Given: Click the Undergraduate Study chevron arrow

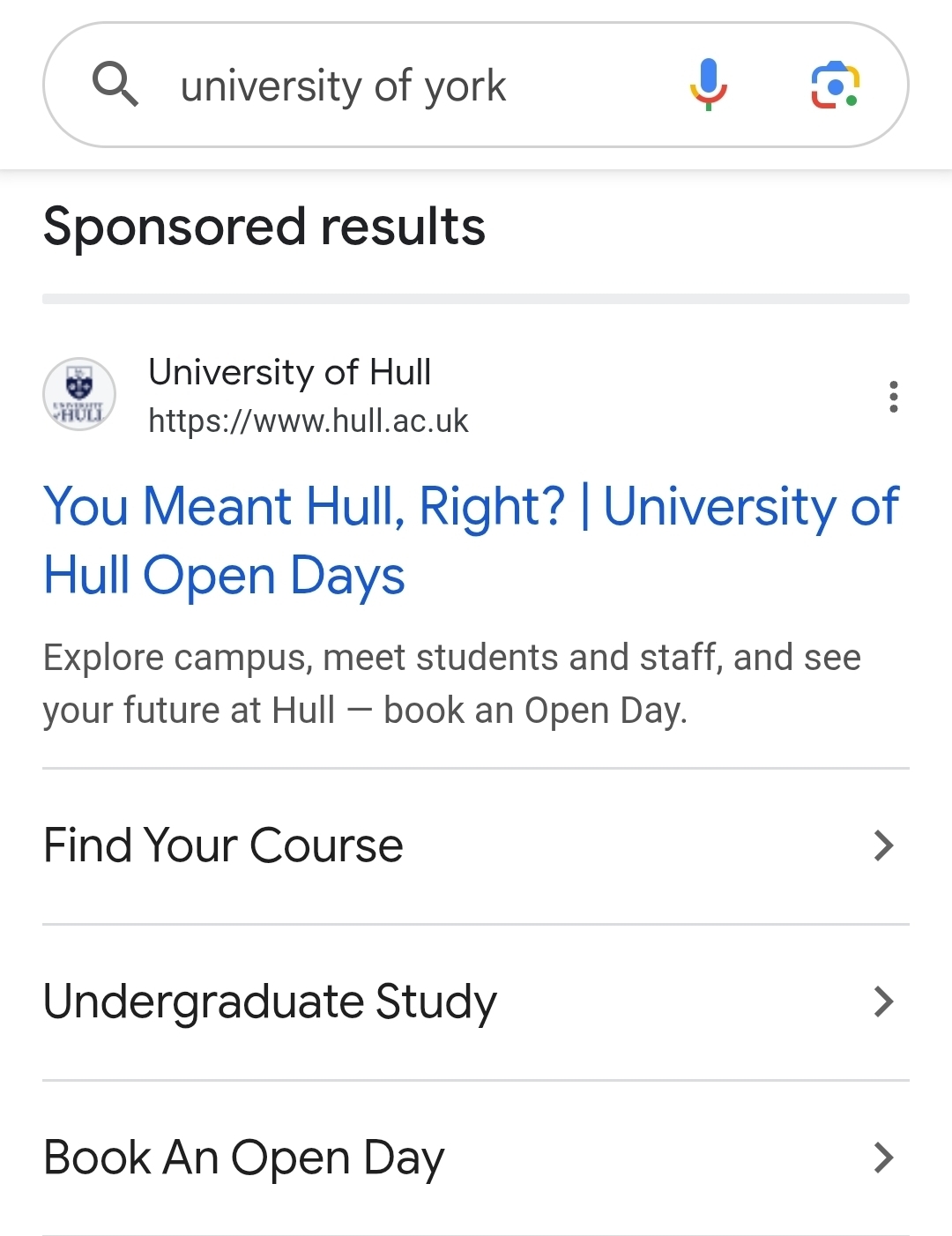Looking at the screenshot, I should (883, 1001).
